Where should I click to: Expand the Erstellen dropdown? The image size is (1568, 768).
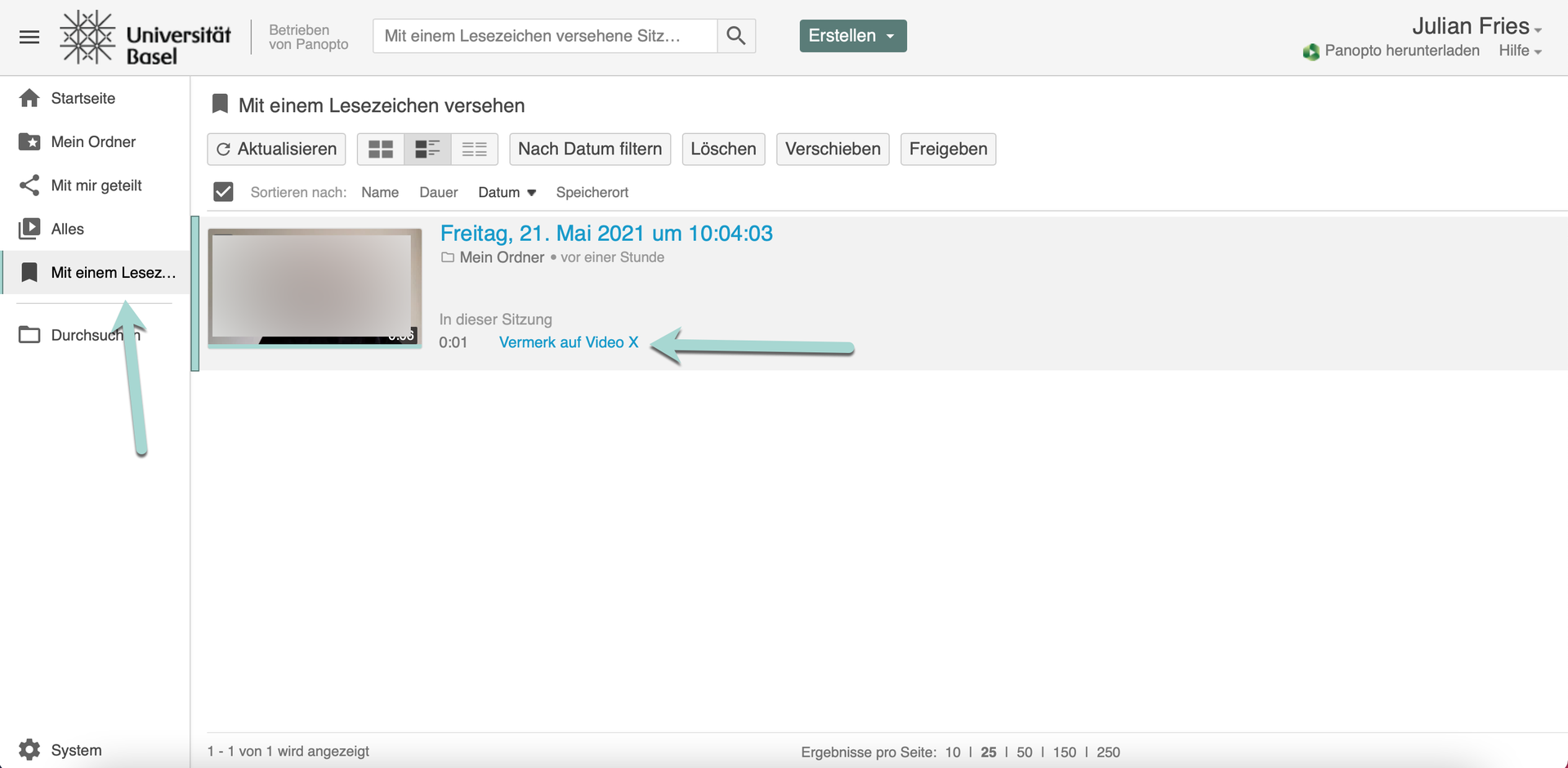852,36
